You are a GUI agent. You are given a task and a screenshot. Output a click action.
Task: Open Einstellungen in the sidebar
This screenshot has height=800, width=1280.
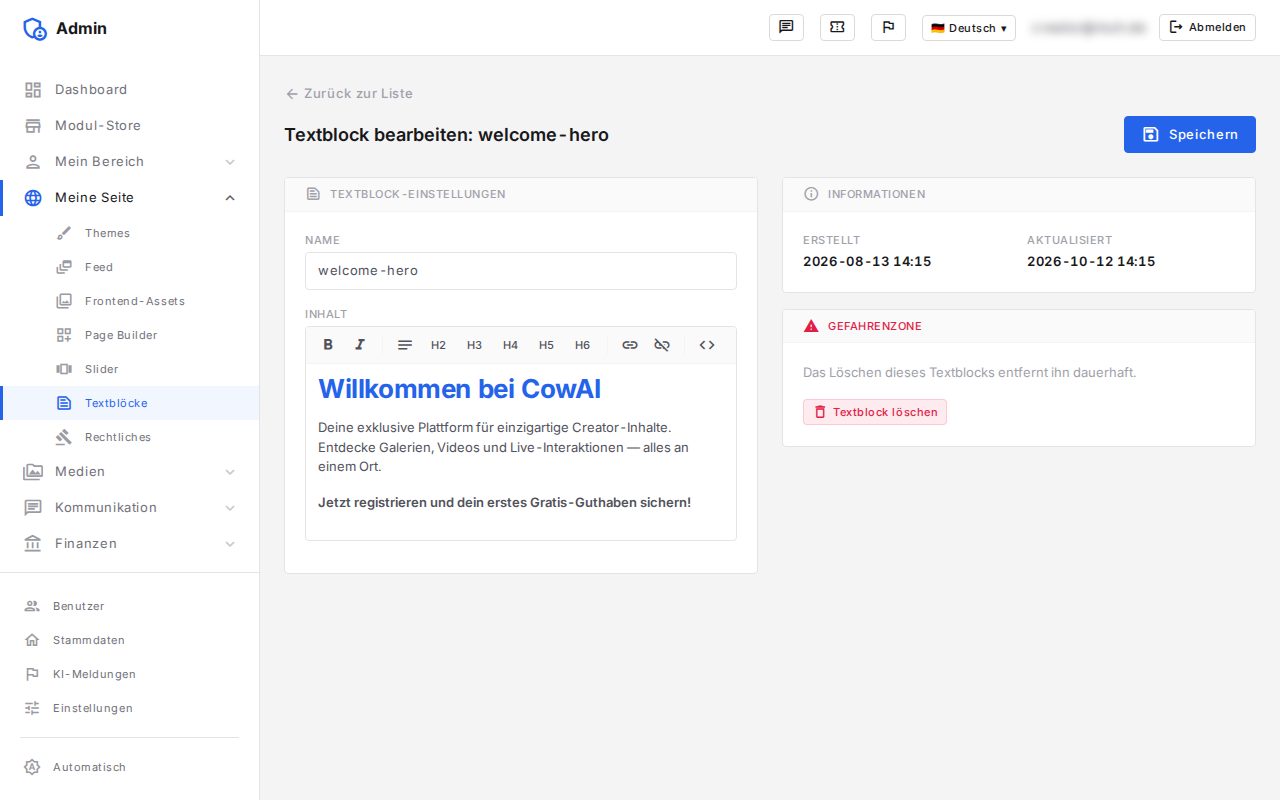coord(130,708)
